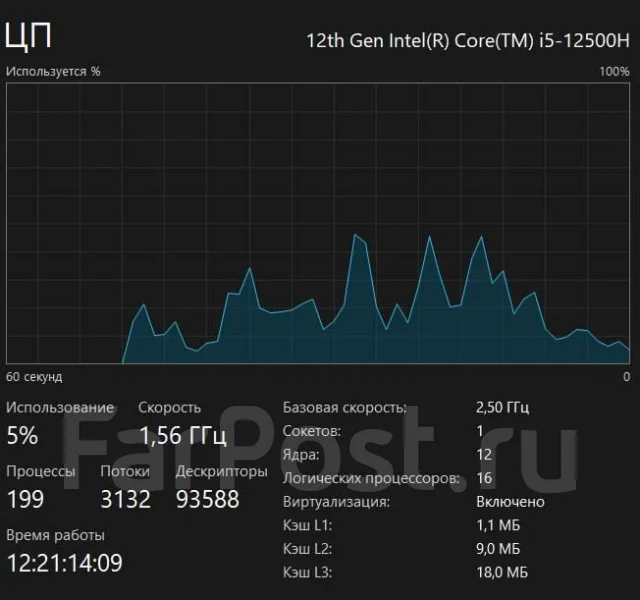Click the 60 секунд axis label

click(x=34, y=377)
